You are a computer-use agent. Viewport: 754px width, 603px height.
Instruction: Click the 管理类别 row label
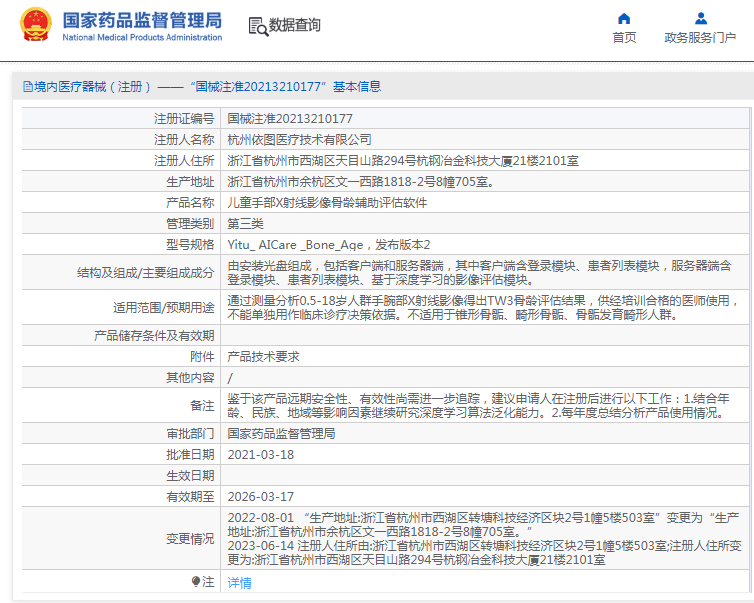190,224
